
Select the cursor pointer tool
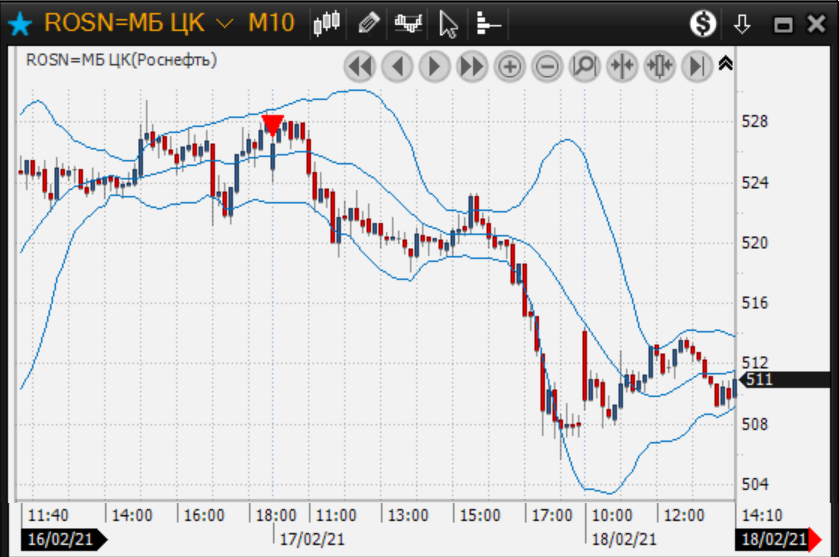[x=448, y=24]
